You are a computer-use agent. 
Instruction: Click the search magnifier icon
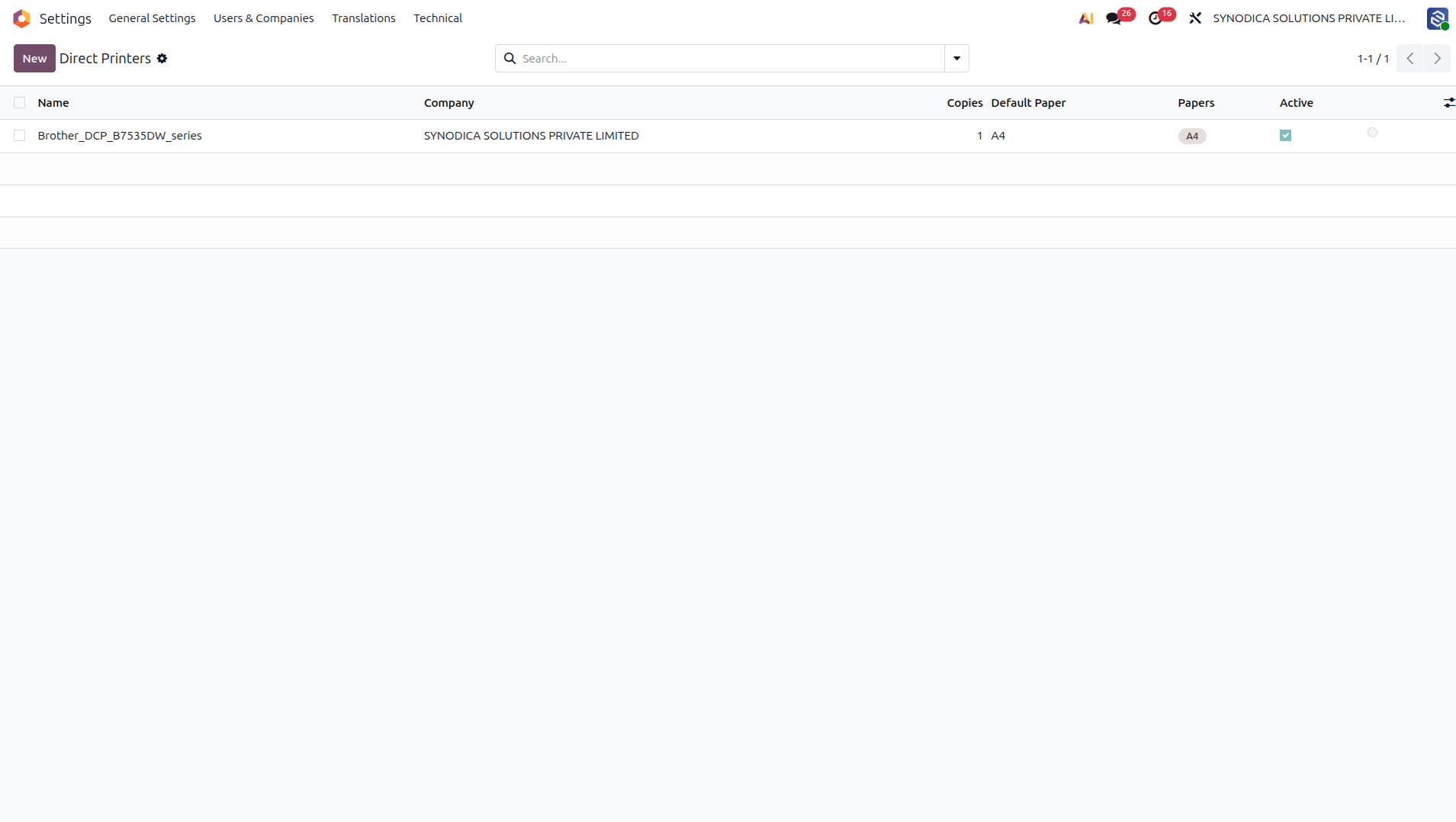[x=510, y=59]
